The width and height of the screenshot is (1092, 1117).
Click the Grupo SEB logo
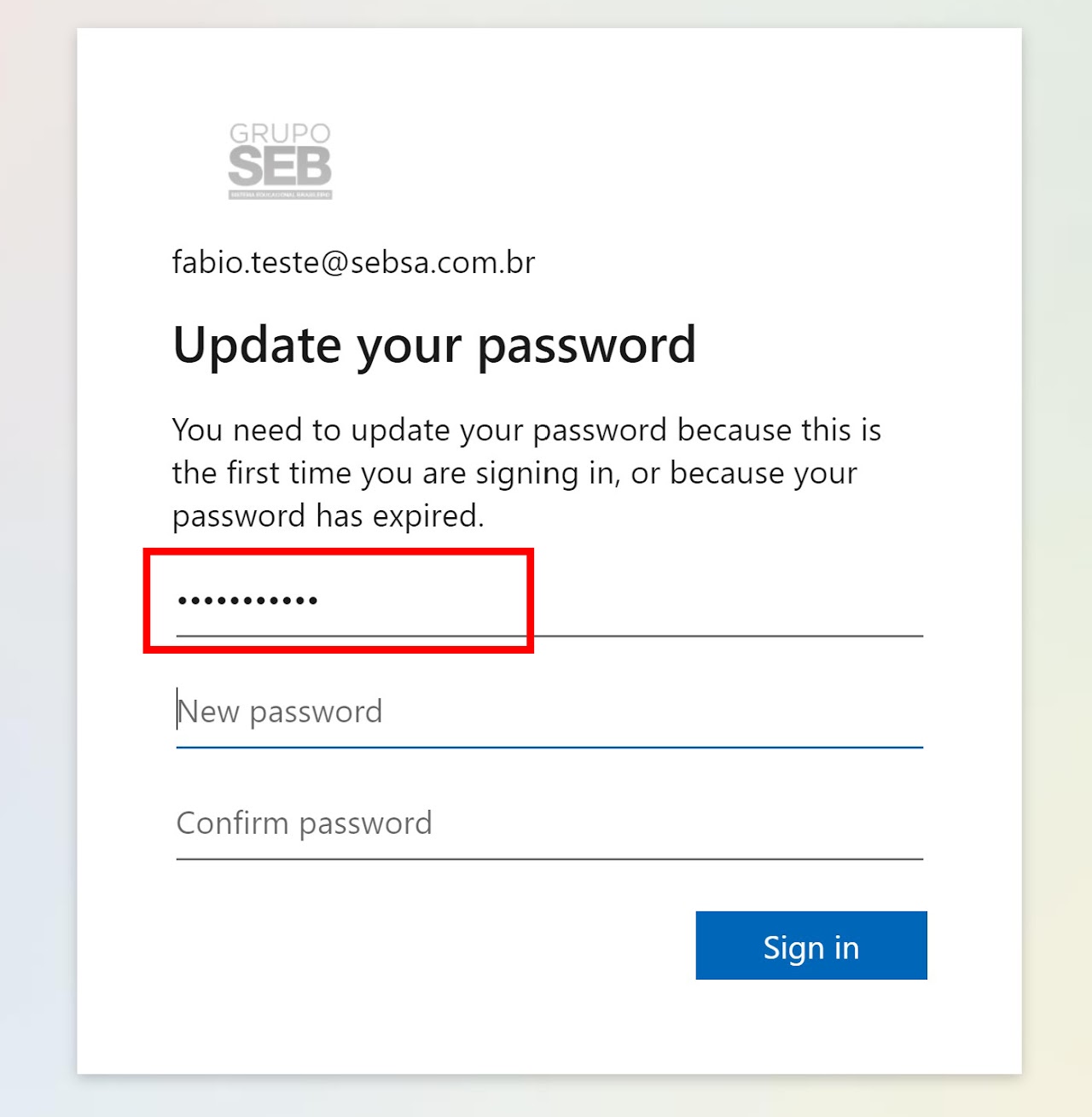pyautogui.click(x=280, y=160)
